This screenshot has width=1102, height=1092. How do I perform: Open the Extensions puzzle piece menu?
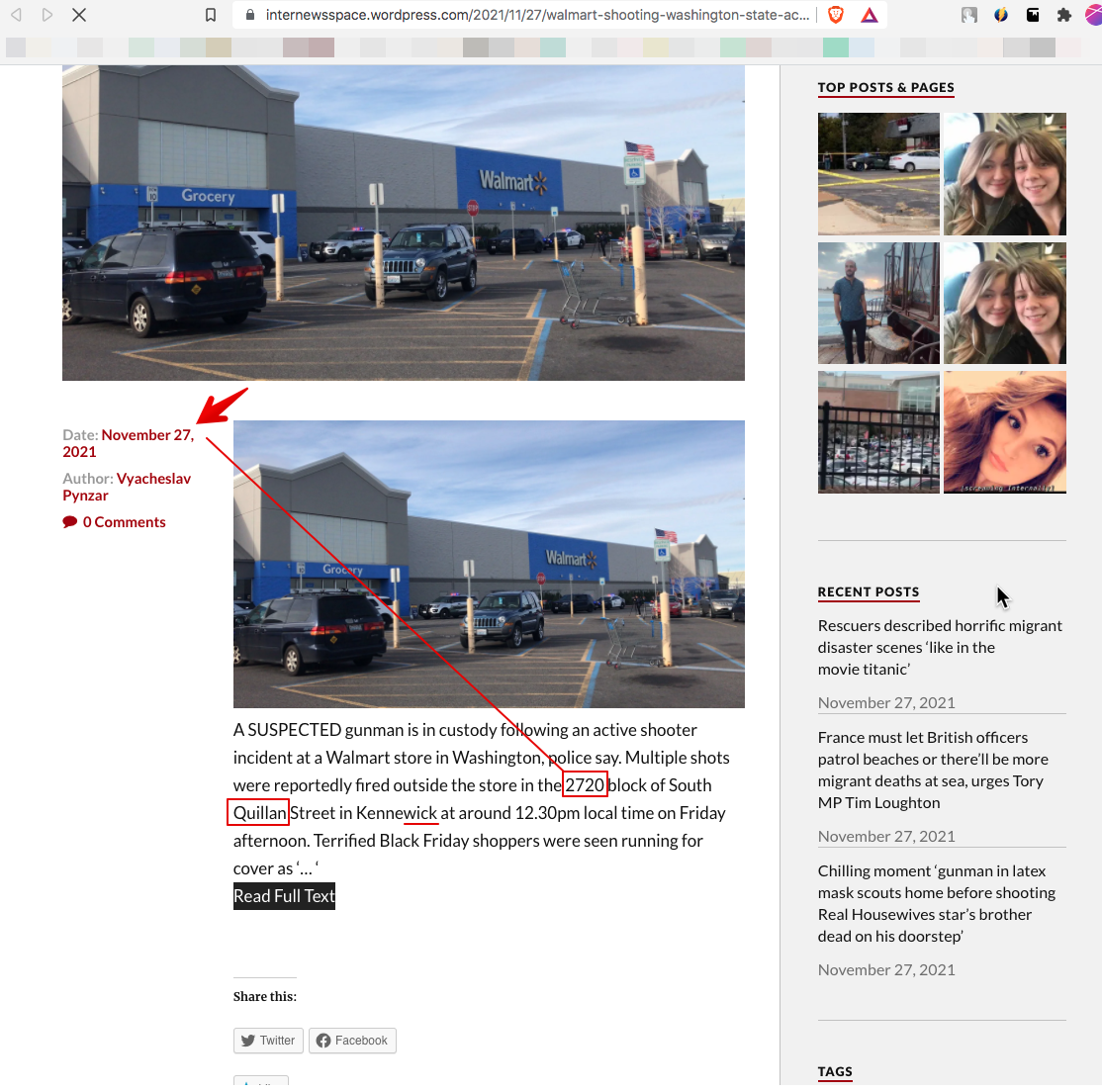pos(1064,15)
